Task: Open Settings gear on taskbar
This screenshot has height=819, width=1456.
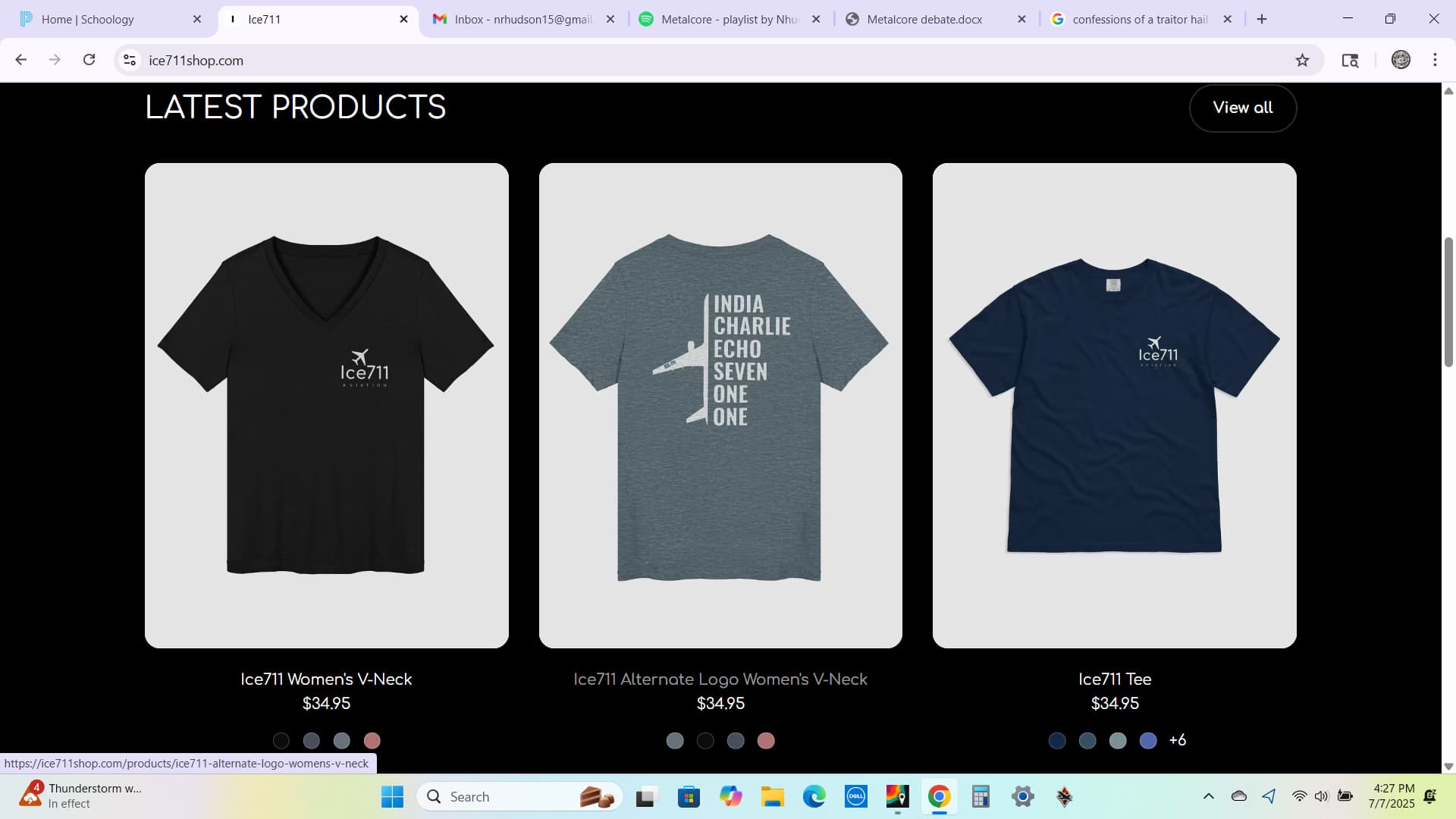Action: [1022, 796]
